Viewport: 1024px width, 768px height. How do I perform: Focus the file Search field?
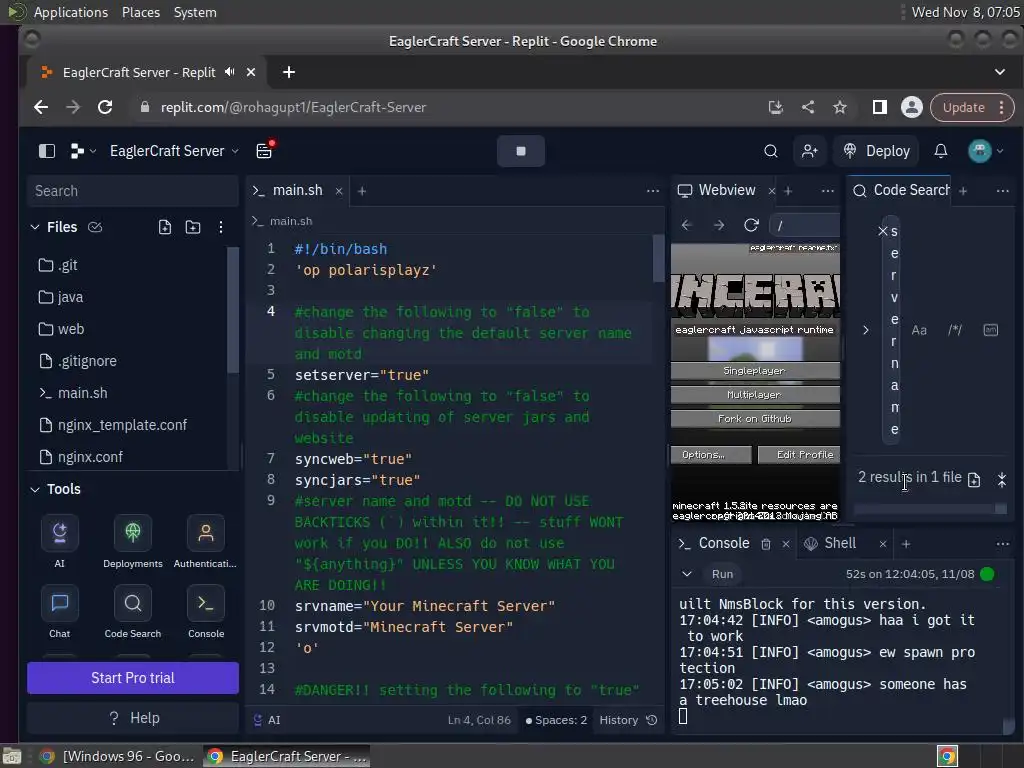(x=133, y=191)
